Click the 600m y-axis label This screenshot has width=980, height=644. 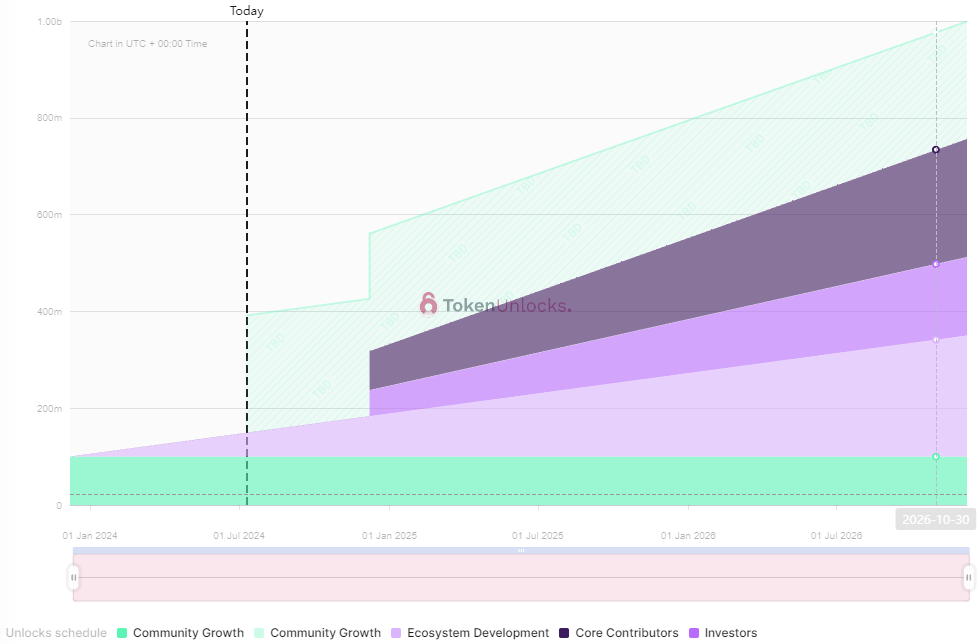pos(50,215)
